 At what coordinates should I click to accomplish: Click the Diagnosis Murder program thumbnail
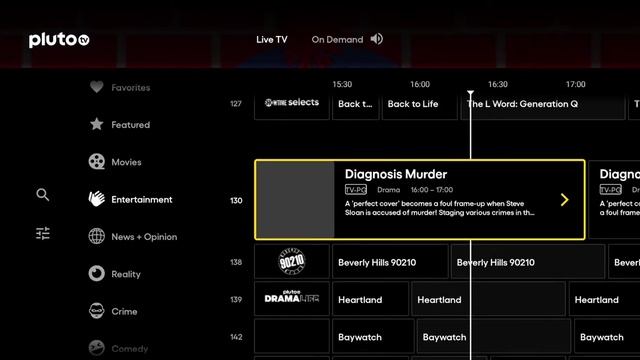296,200
